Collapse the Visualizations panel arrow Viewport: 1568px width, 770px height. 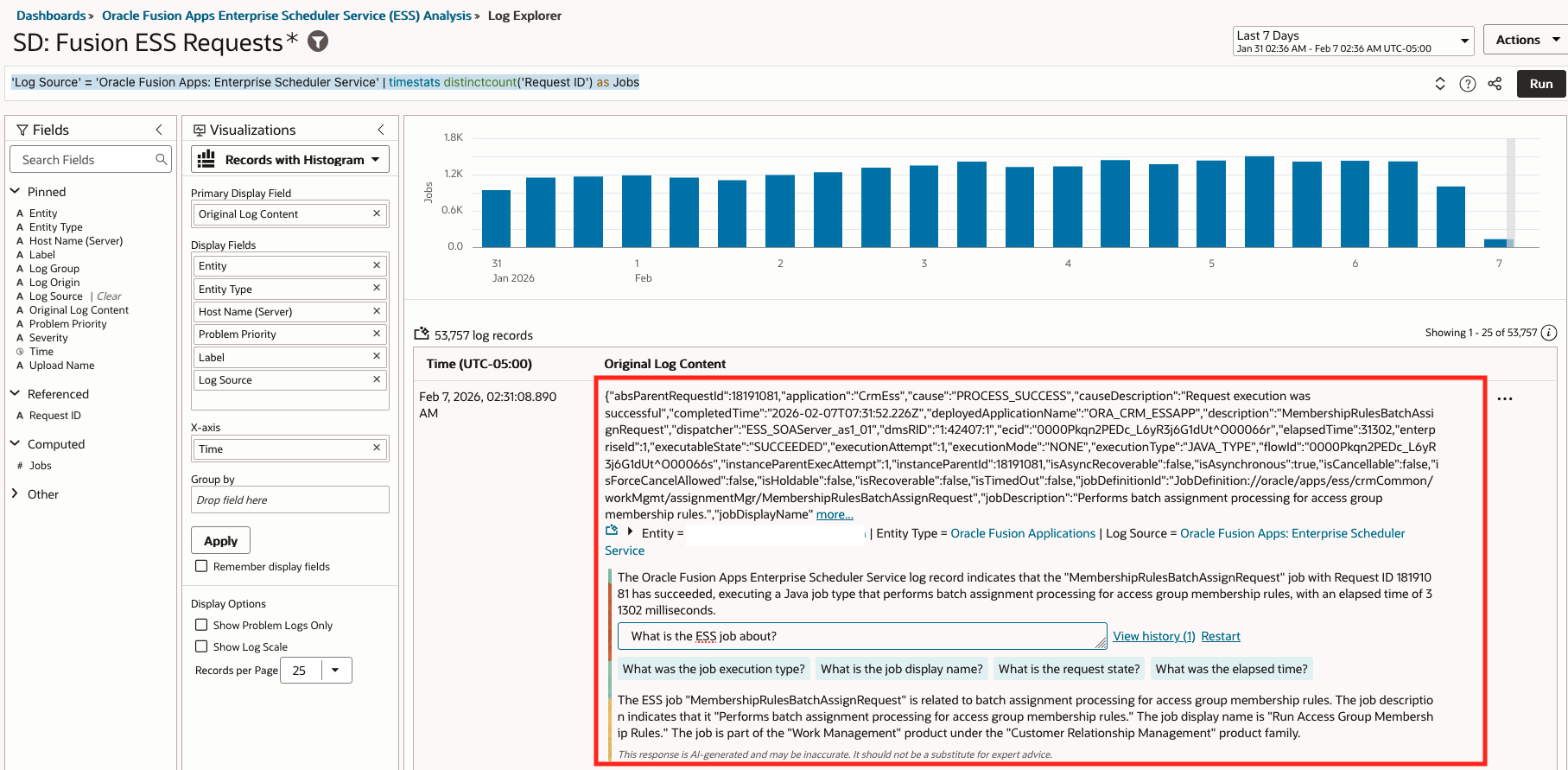point(381,130)
